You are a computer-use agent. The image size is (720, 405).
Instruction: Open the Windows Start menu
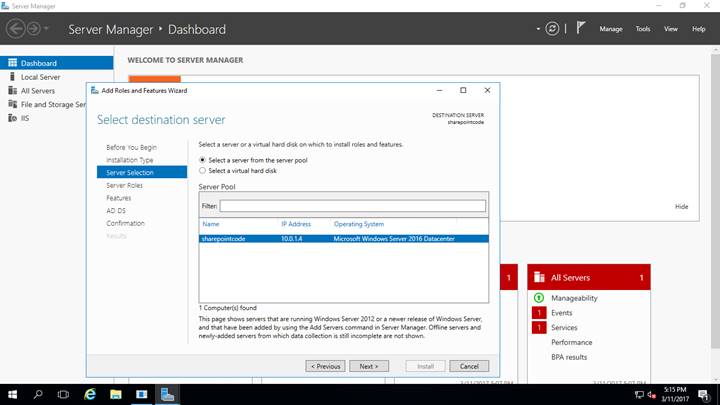point(12,394)
